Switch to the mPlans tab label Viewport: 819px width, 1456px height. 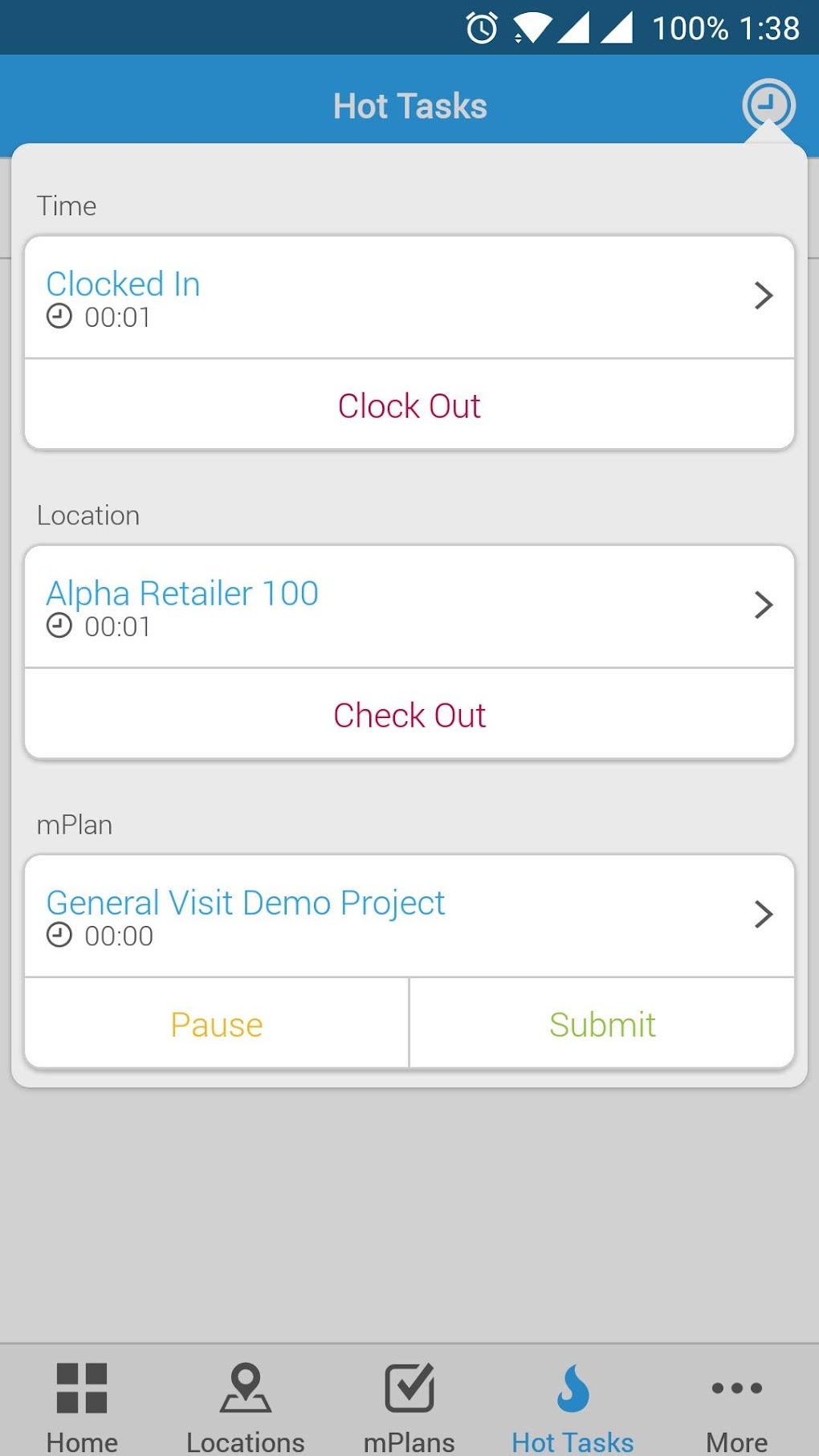click(409, 1442)
